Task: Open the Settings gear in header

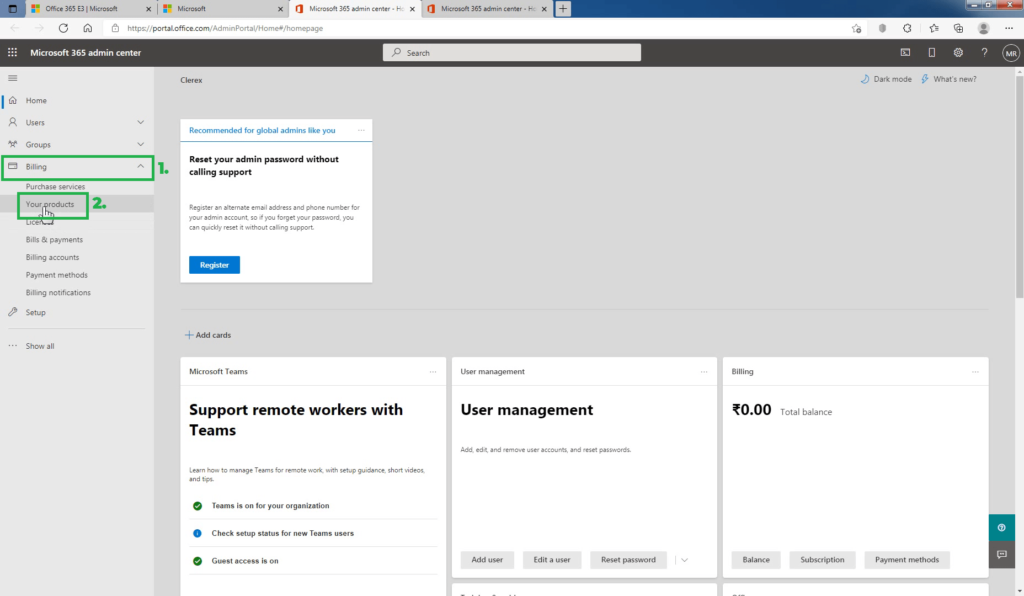Action: (958, 53)
